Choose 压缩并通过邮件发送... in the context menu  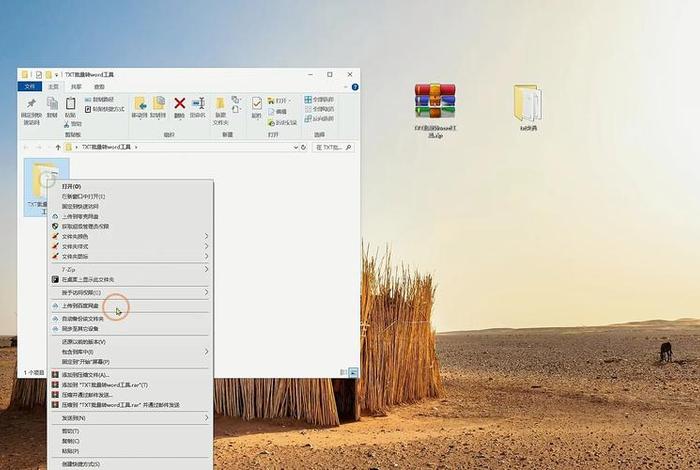click(x=130, y=395)
